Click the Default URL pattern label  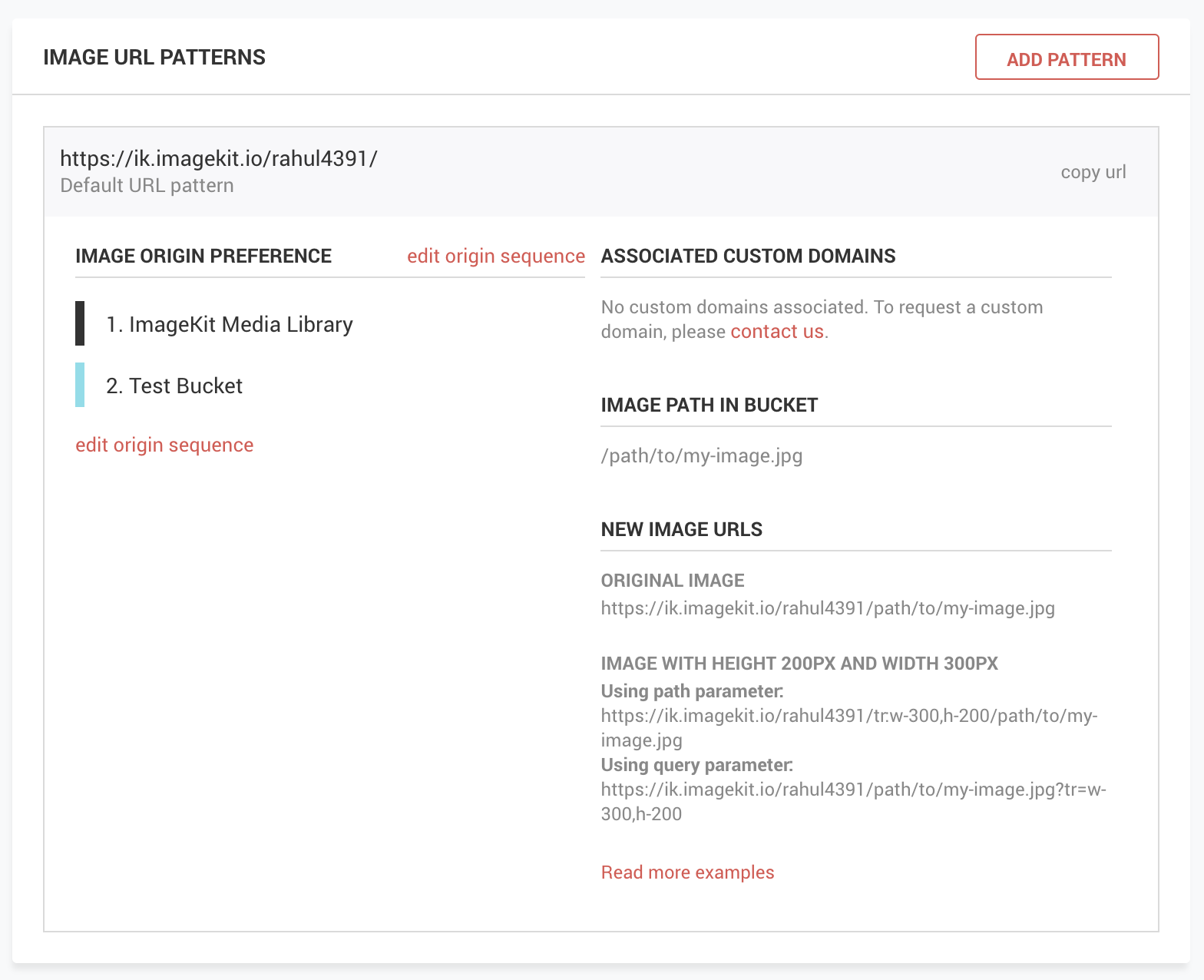(147, 186)
